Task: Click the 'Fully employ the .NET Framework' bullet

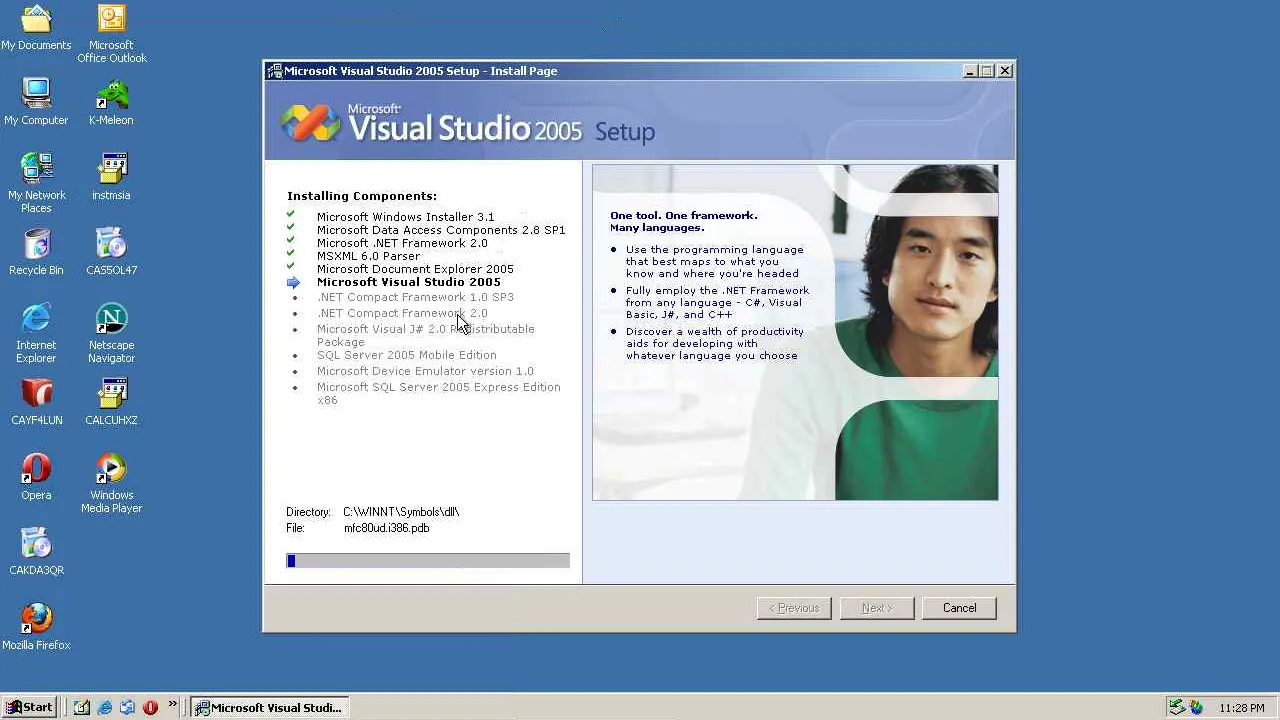Action: tap(717, 302)
